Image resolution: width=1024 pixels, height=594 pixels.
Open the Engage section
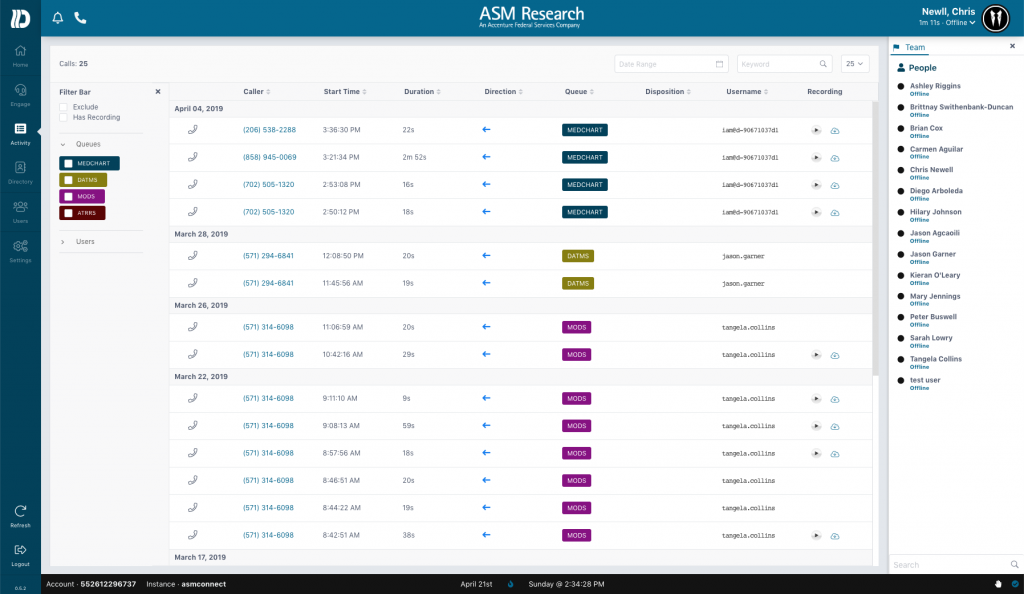(20, 95)
